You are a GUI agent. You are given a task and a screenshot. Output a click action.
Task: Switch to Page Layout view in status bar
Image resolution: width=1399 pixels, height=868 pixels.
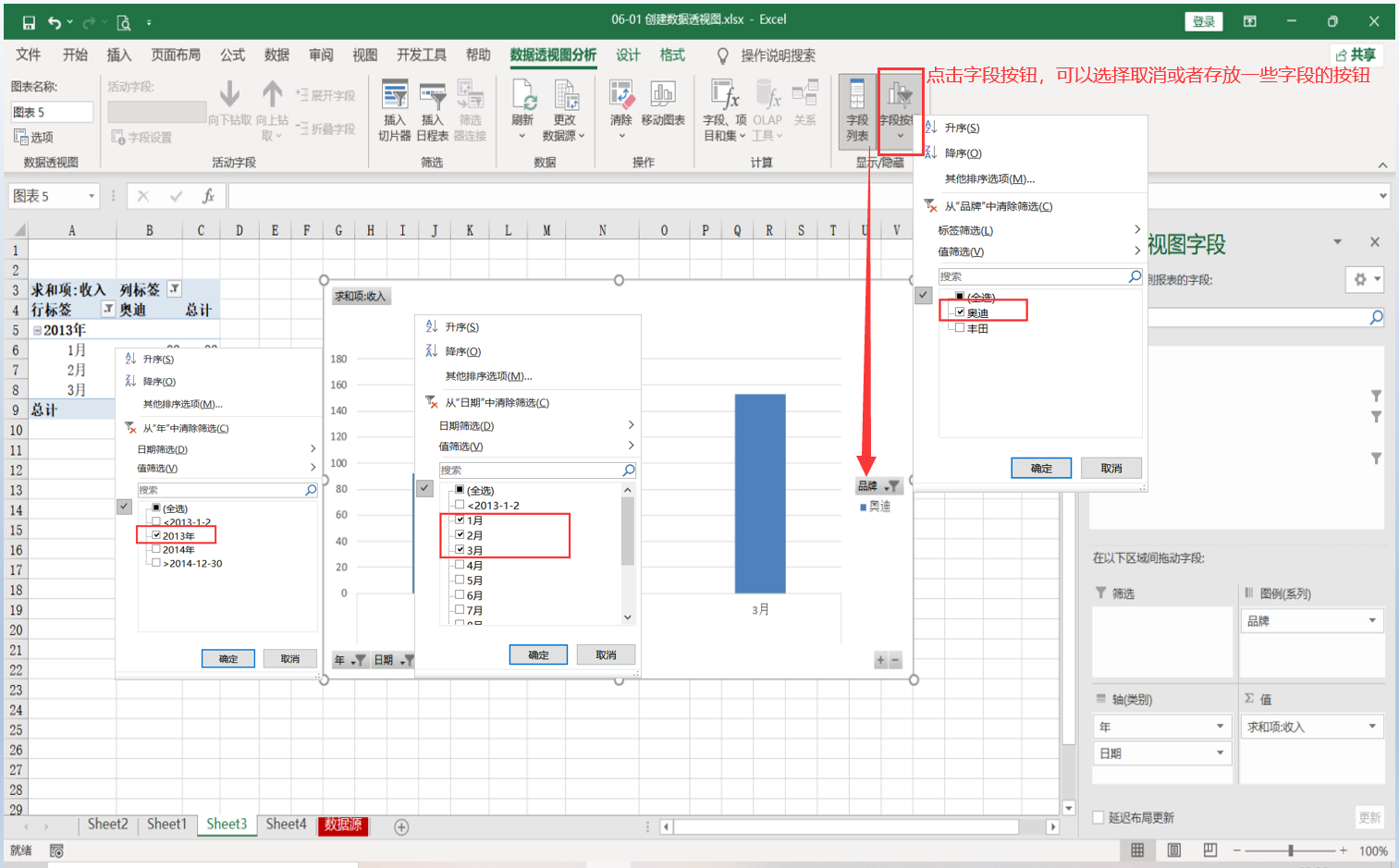[x=1174, y=850]
